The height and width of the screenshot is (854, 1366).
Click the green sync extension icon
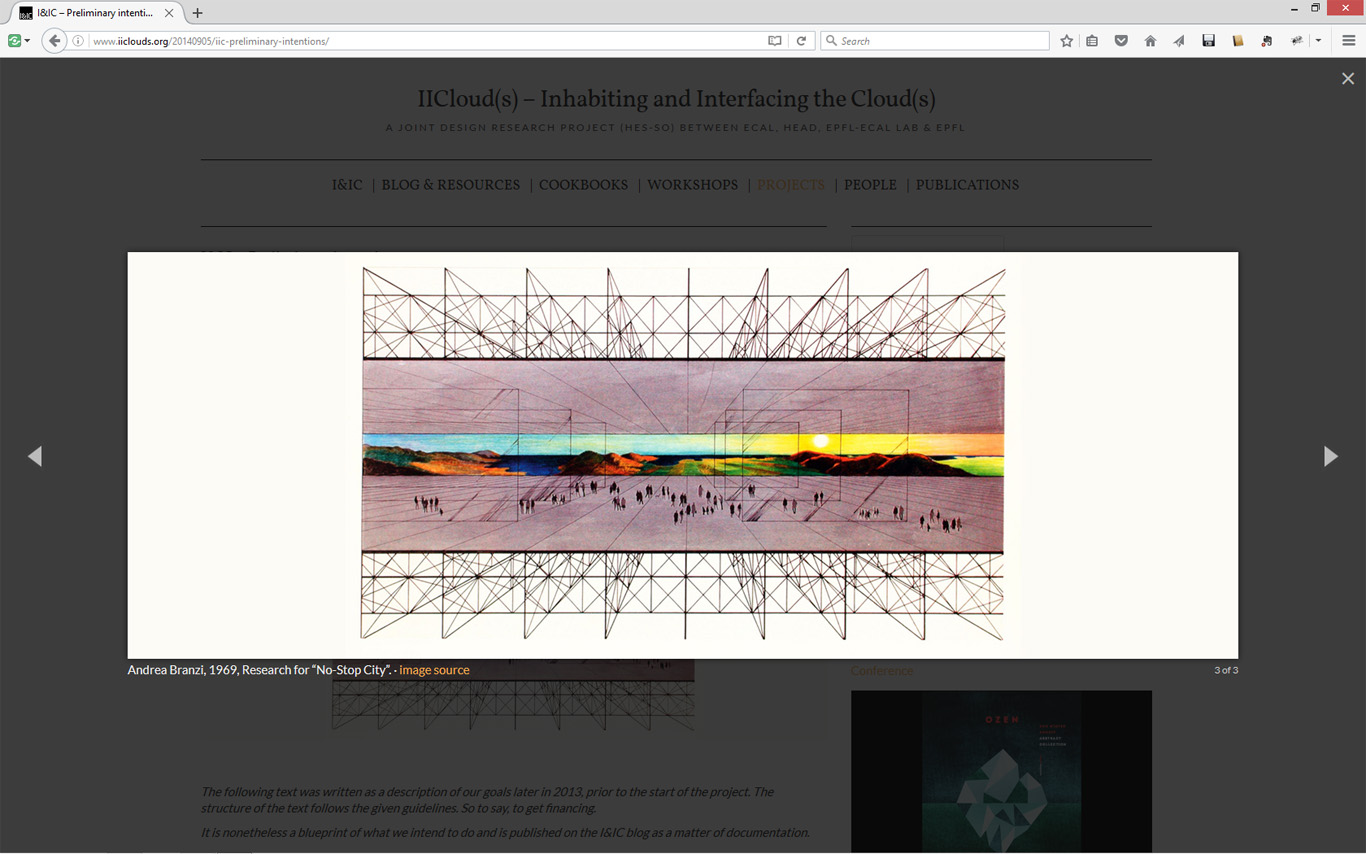pos(14,41)
